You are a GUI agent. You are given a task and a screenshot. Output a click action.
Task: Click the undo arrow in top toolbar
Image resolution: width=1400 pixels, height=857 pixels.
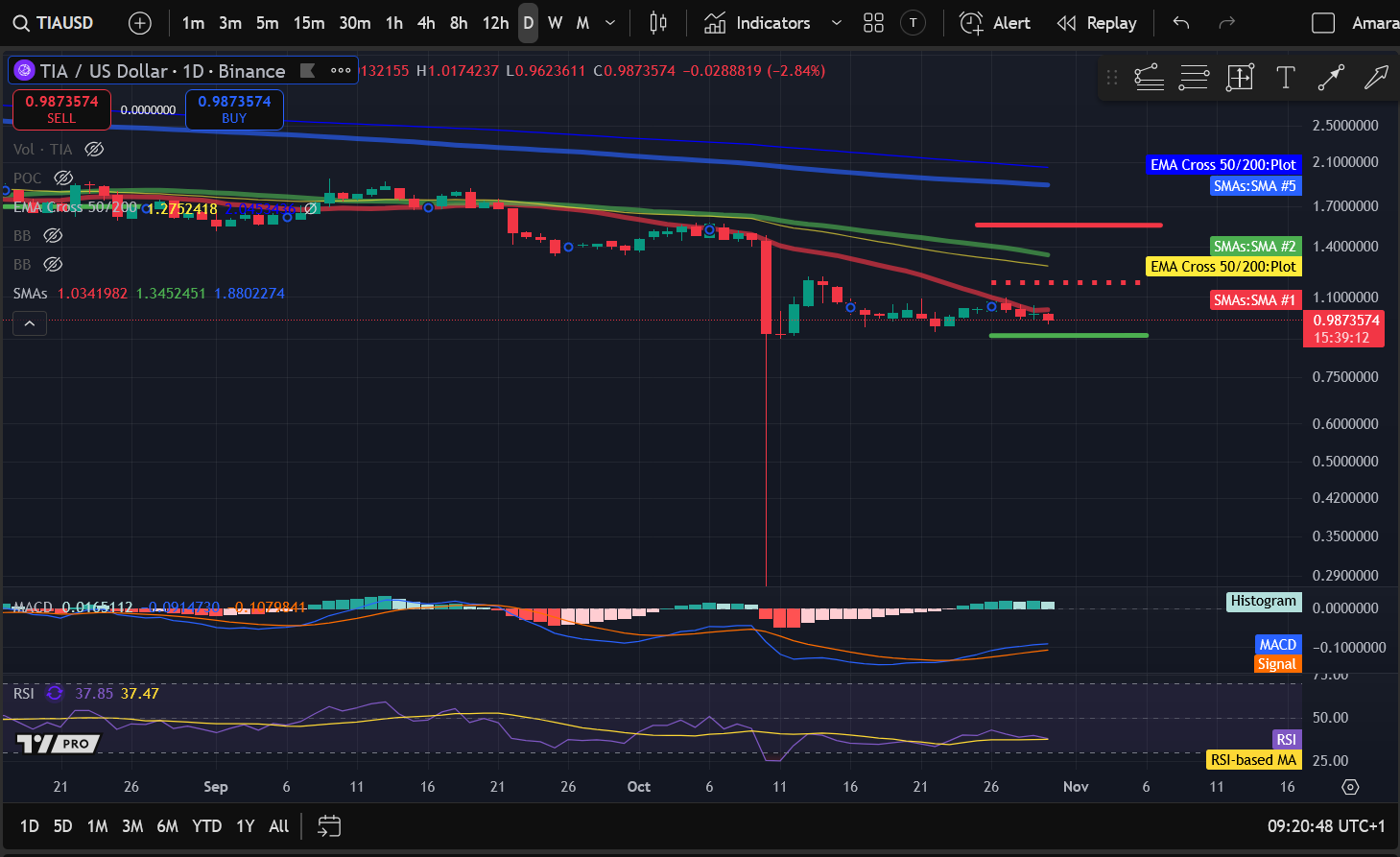1181,23
